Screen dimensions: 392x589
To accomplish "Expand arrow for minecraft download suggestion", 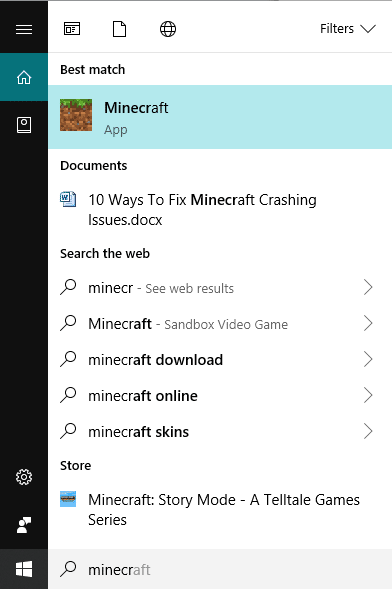I will (x=368, y=359).
